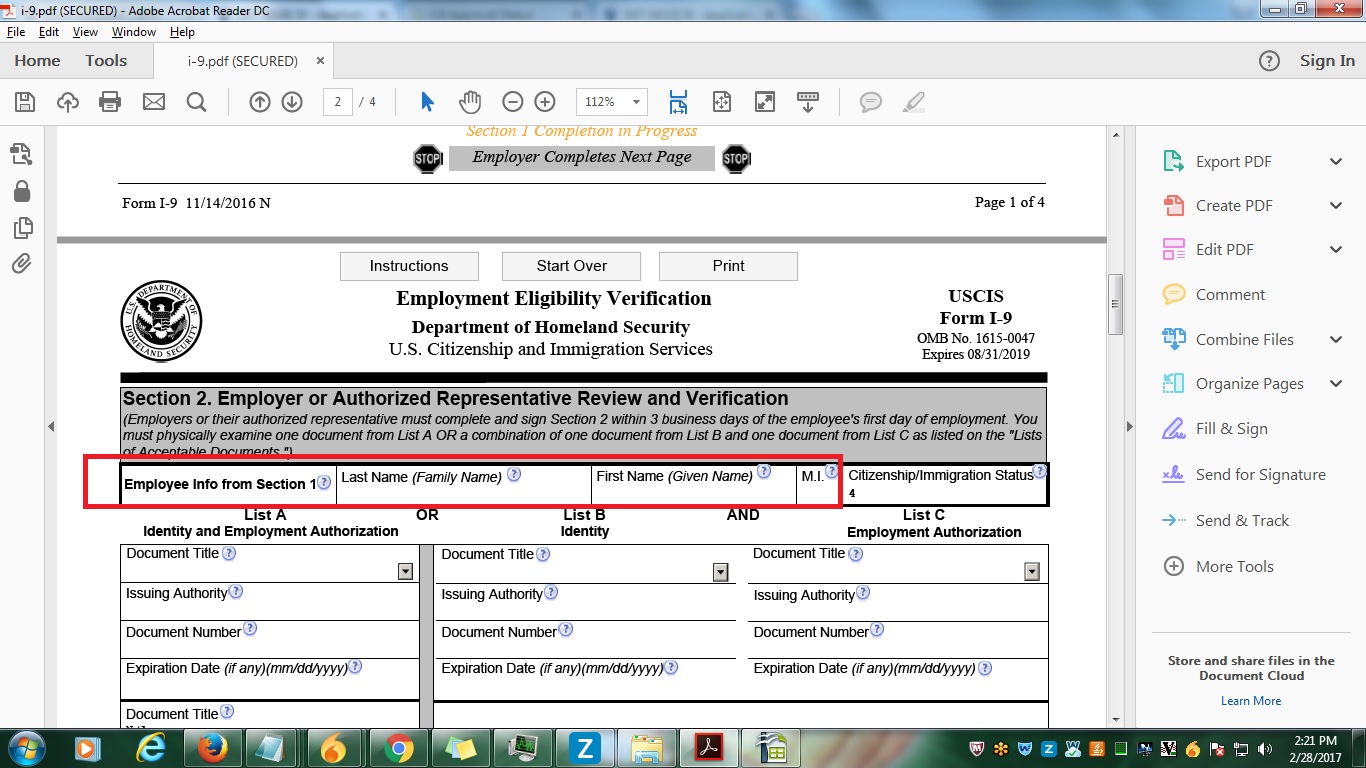Click the Start Over button on form

point(571,265)
